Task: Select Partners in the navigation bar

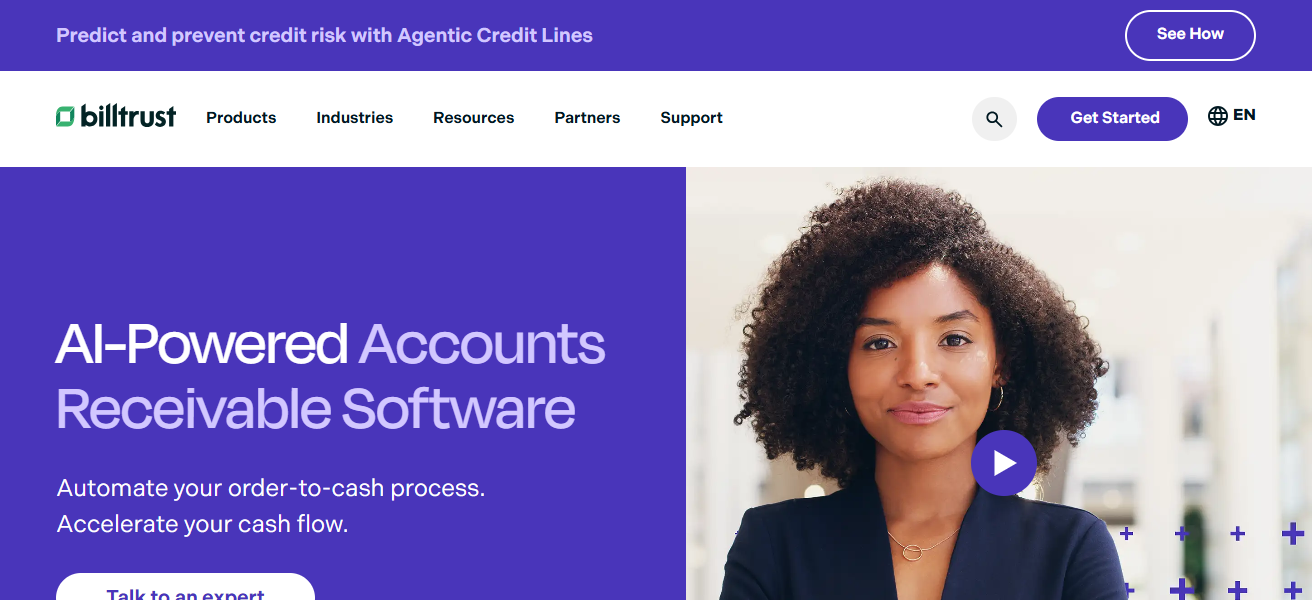Action: pyautogui.click(x=587, y=118)
